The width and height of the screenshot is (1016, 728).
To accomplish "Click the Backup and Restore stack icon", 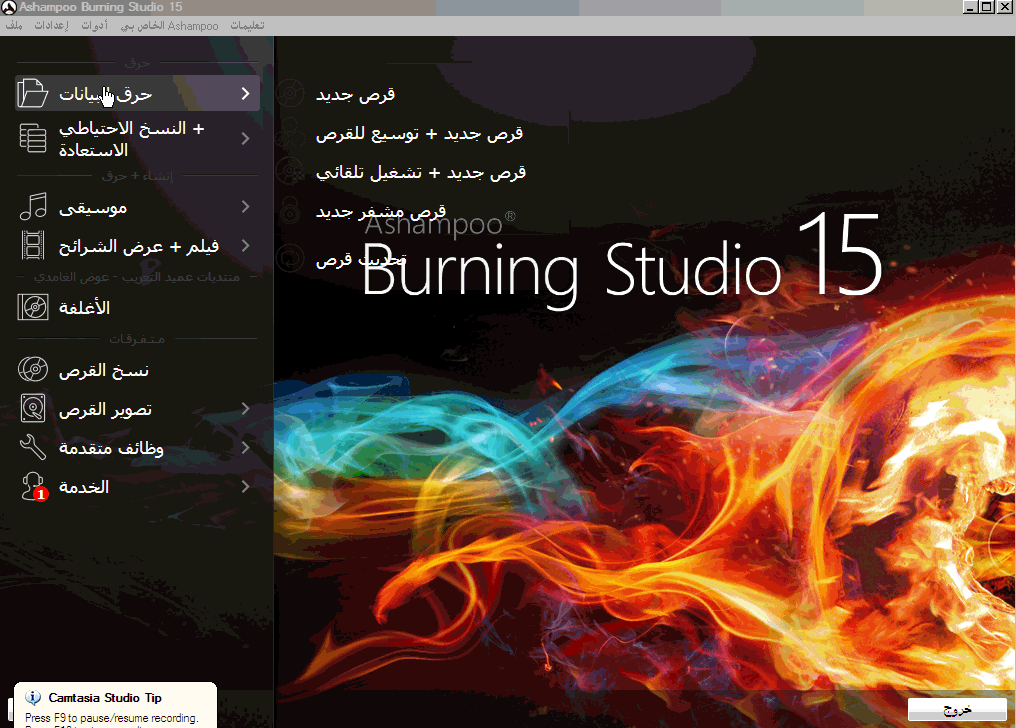I will 33,139.
